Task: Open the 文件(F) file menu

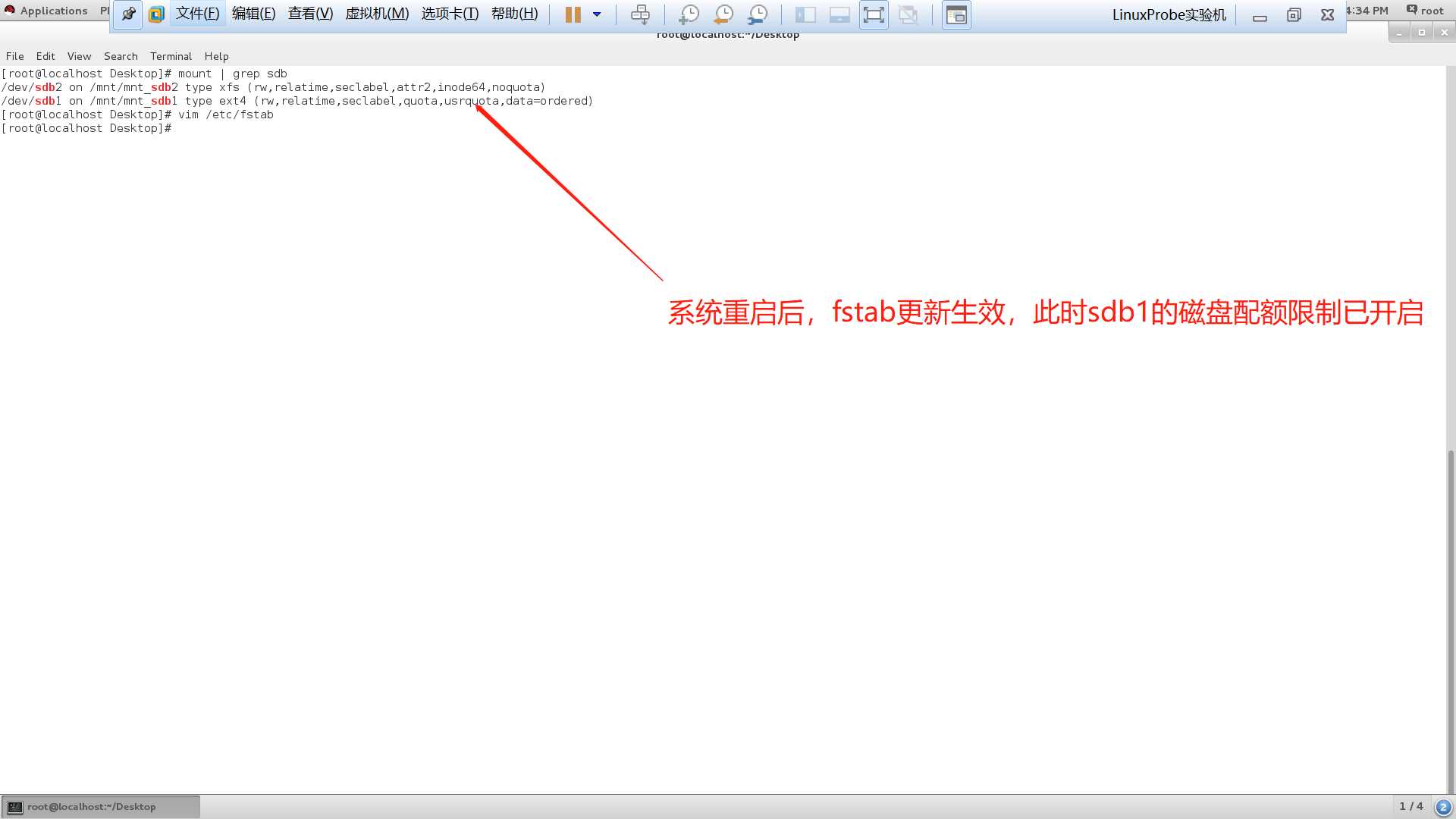Action: tap(197, 14)
